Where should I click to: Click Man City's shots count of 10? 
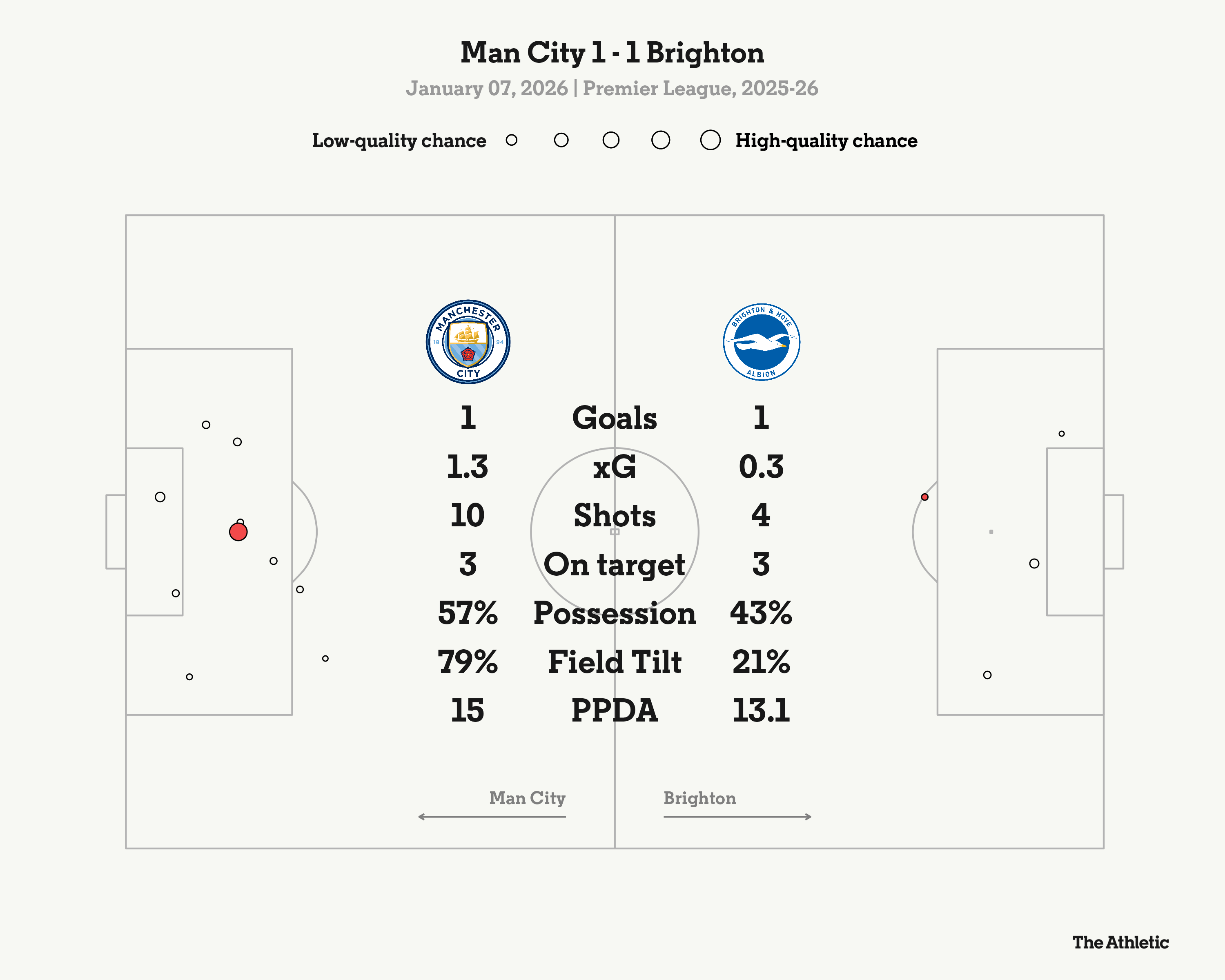click(467, 515)
